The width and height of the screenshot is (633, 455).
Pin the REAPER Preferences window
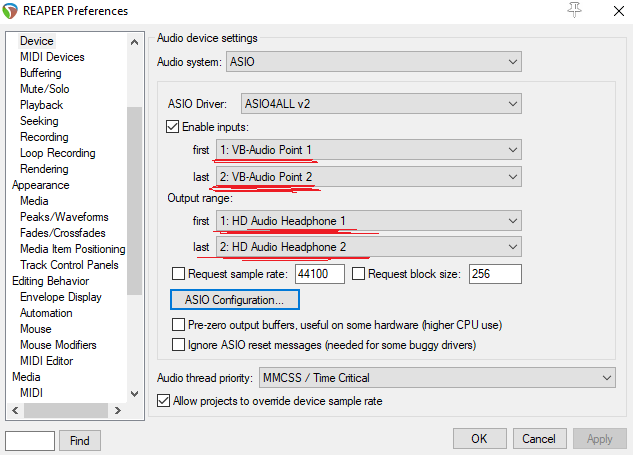click(574, 10)
